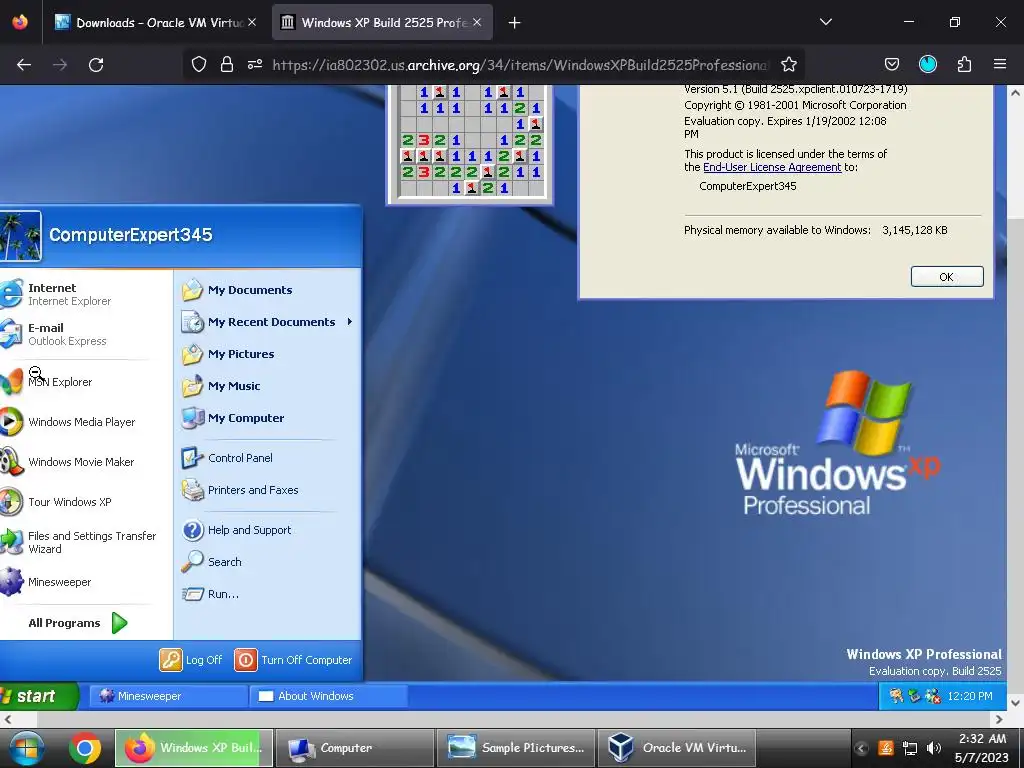Launch Google Chrome from the host taskbar

85,748
